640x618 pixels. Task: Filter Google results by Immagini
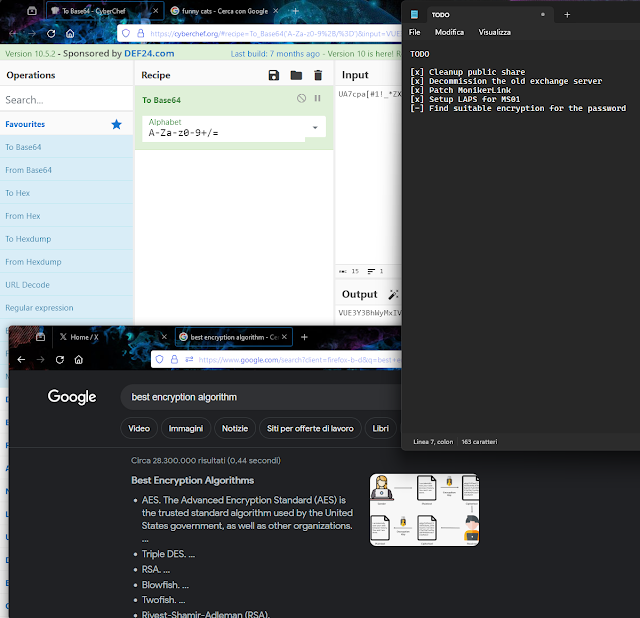(x=185, y=428)
